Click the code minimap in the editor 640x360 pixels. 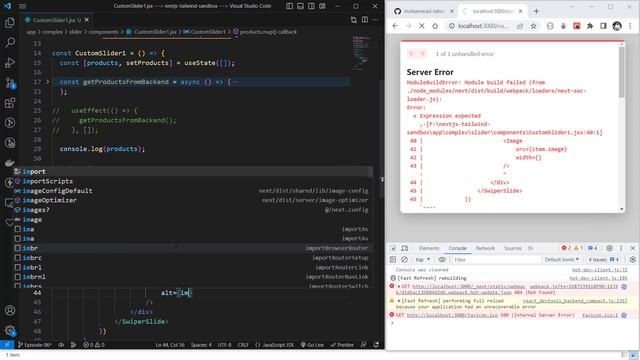(x=361, y=53)
